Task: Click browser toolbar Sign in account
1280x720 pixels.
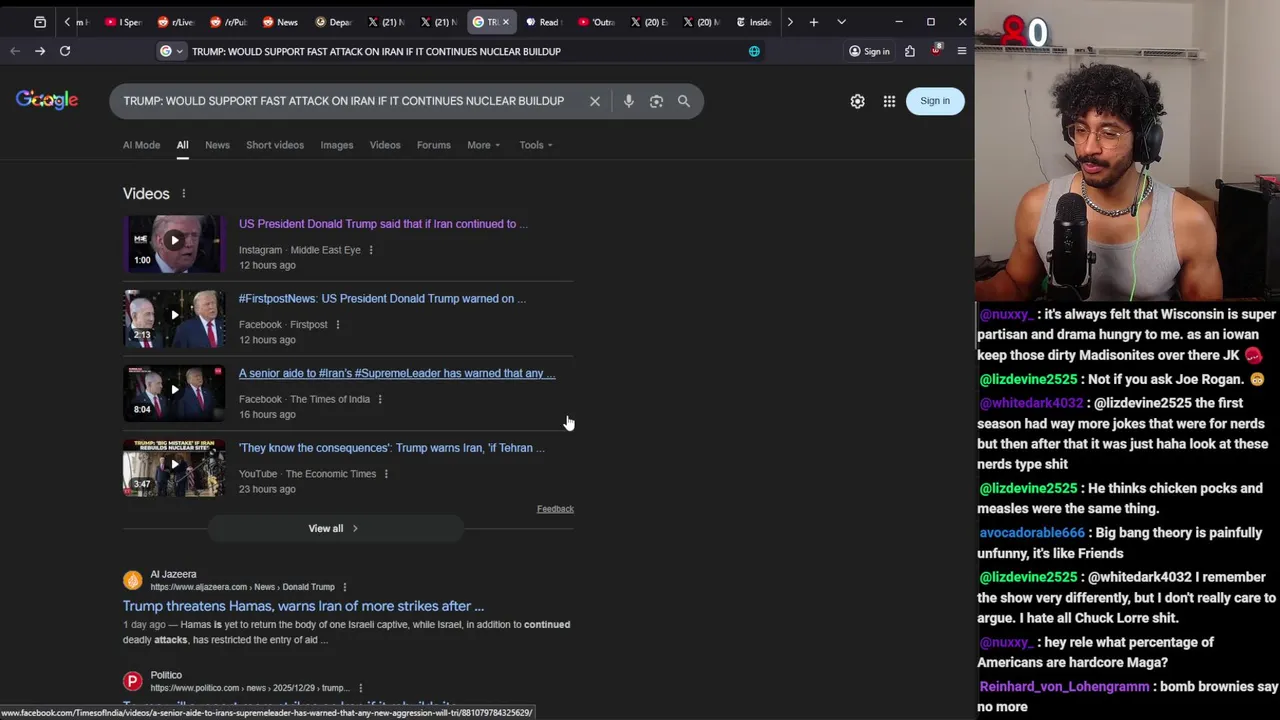Action: coord(869,51)
